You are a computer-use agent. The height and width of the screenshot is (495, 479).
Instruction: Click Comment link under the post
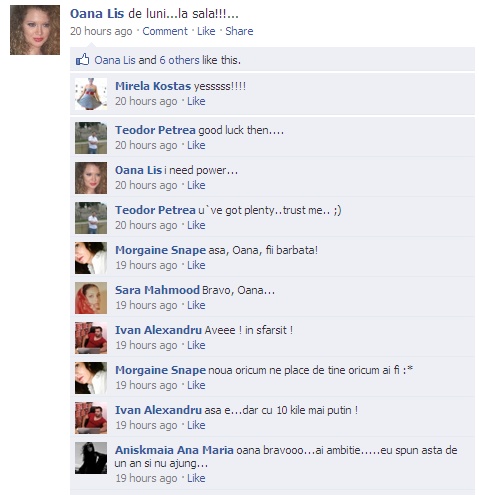tap(165, 31)
